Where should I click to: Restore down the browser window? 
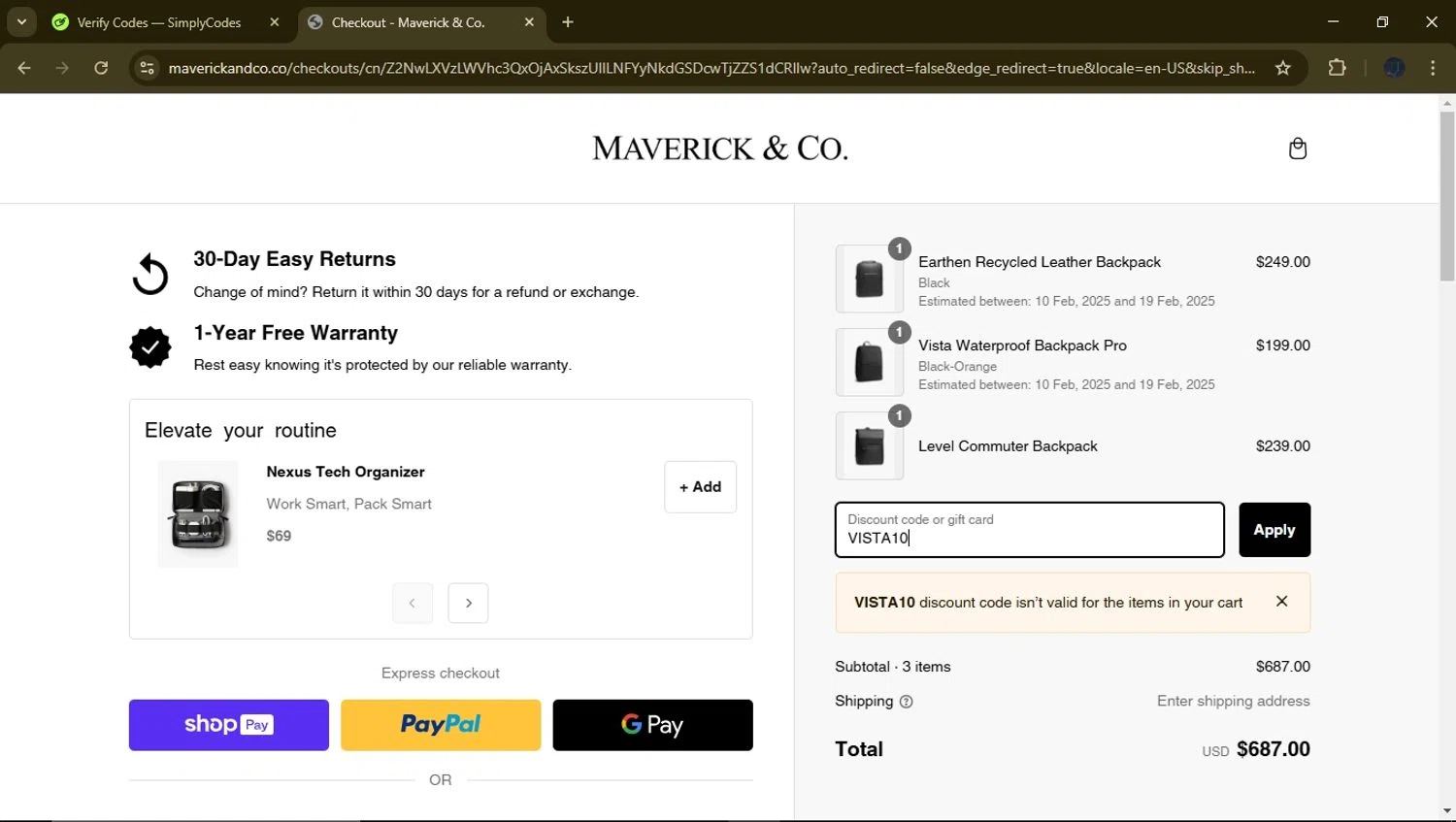click(x=1382, y=21)
